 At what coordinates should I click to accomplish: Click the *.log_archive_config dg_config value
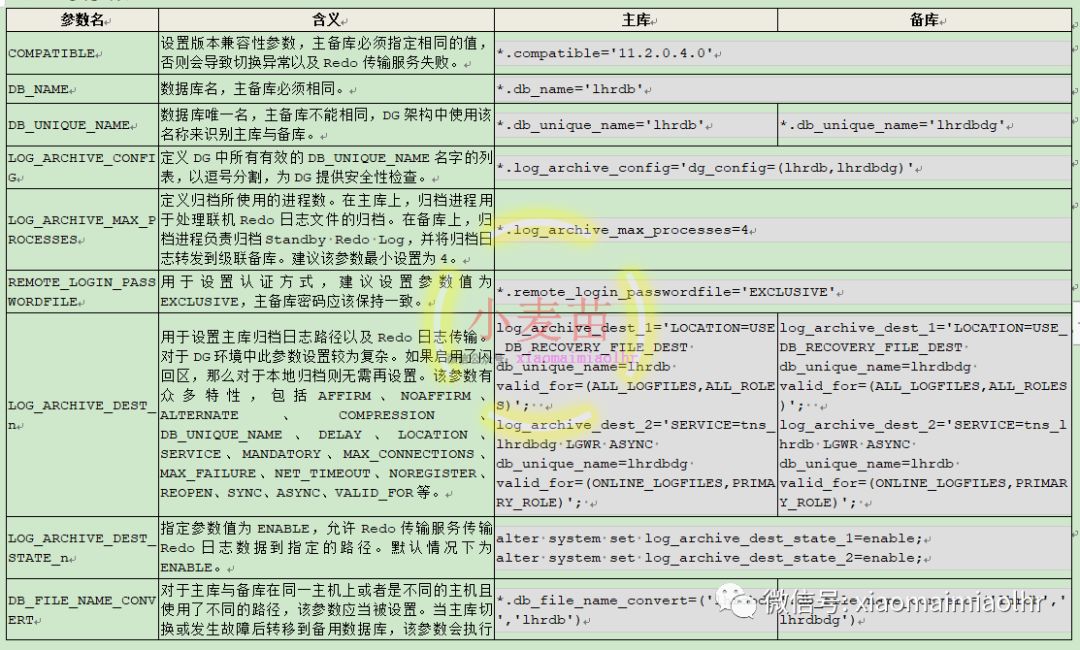[x=705, y=167]
